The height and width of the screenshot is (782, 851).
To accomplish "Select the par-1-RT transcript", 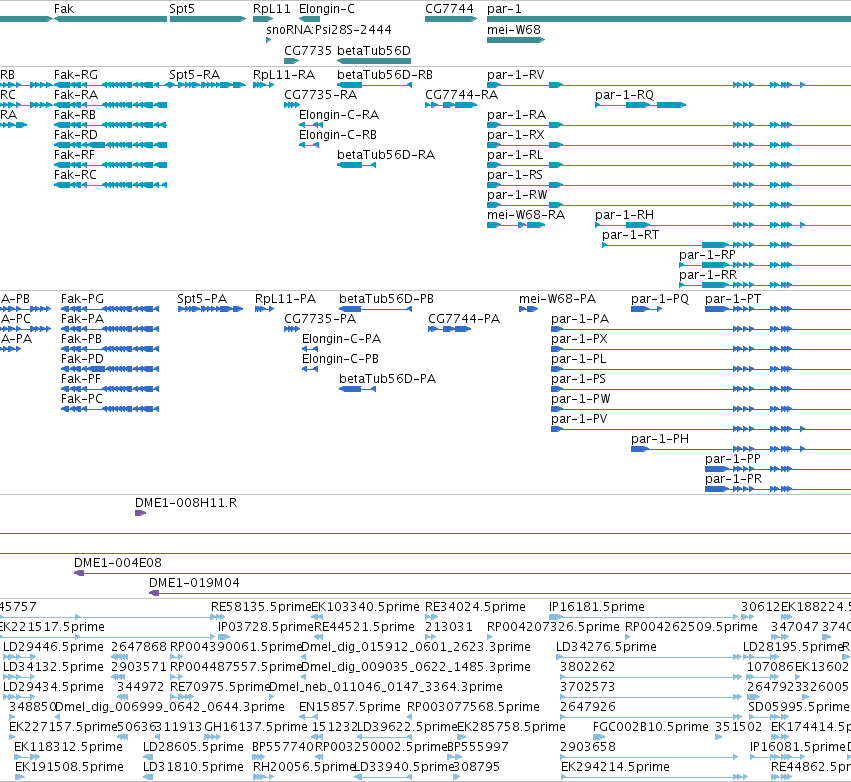I will 727,245.
